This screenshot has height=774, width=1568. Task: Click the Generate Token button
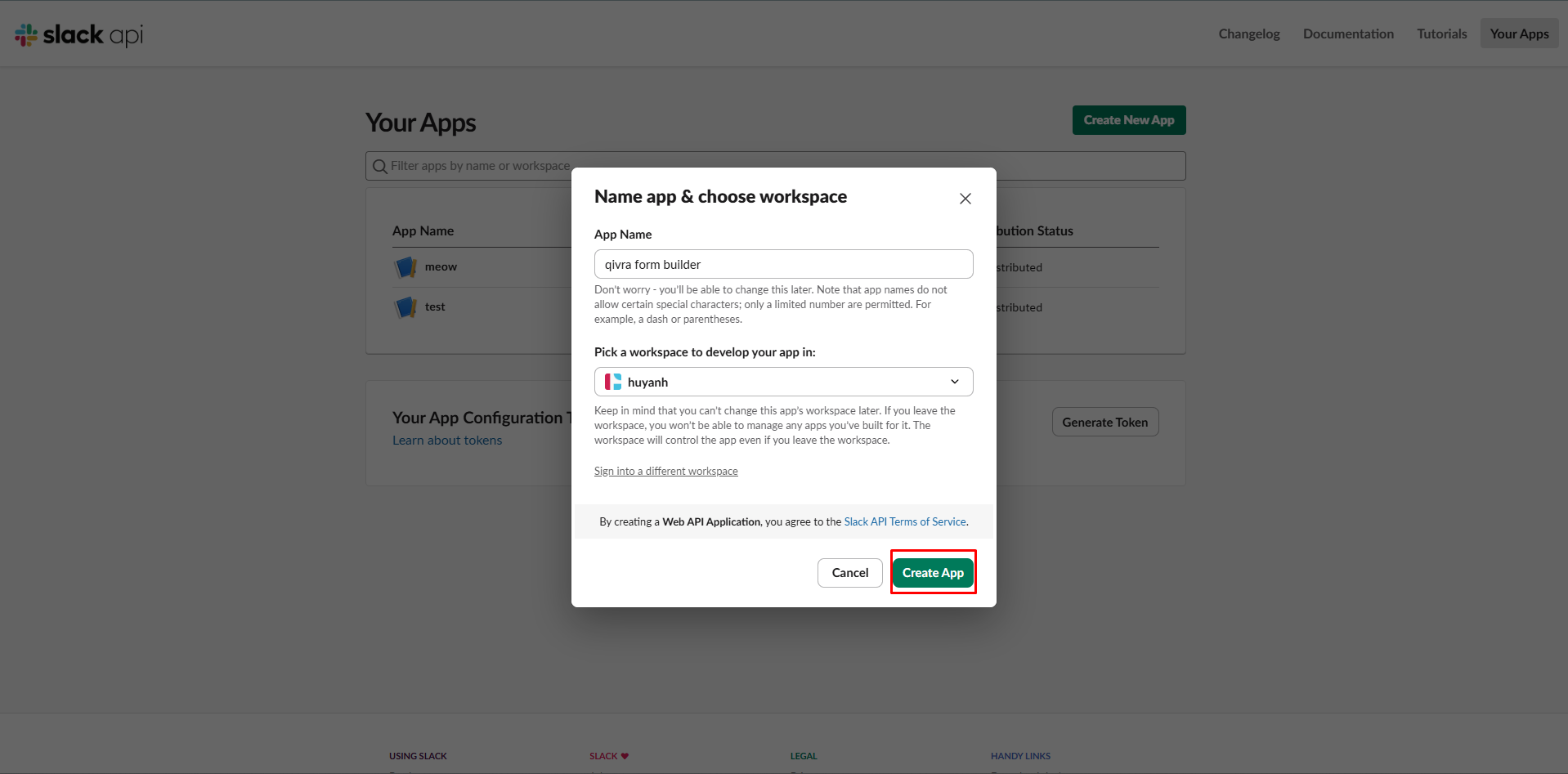[1105, 422]
